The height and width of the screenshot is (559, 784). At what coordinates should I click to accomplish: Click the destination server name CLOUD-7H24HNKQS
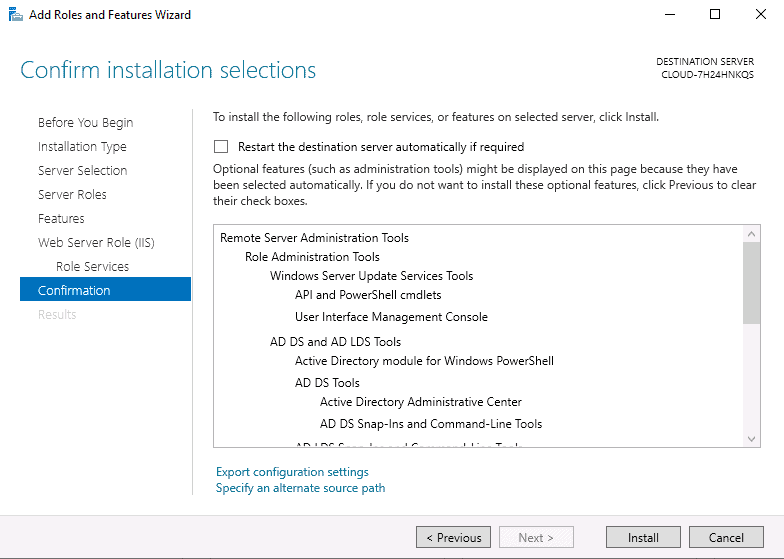click(x=708, y=74)
